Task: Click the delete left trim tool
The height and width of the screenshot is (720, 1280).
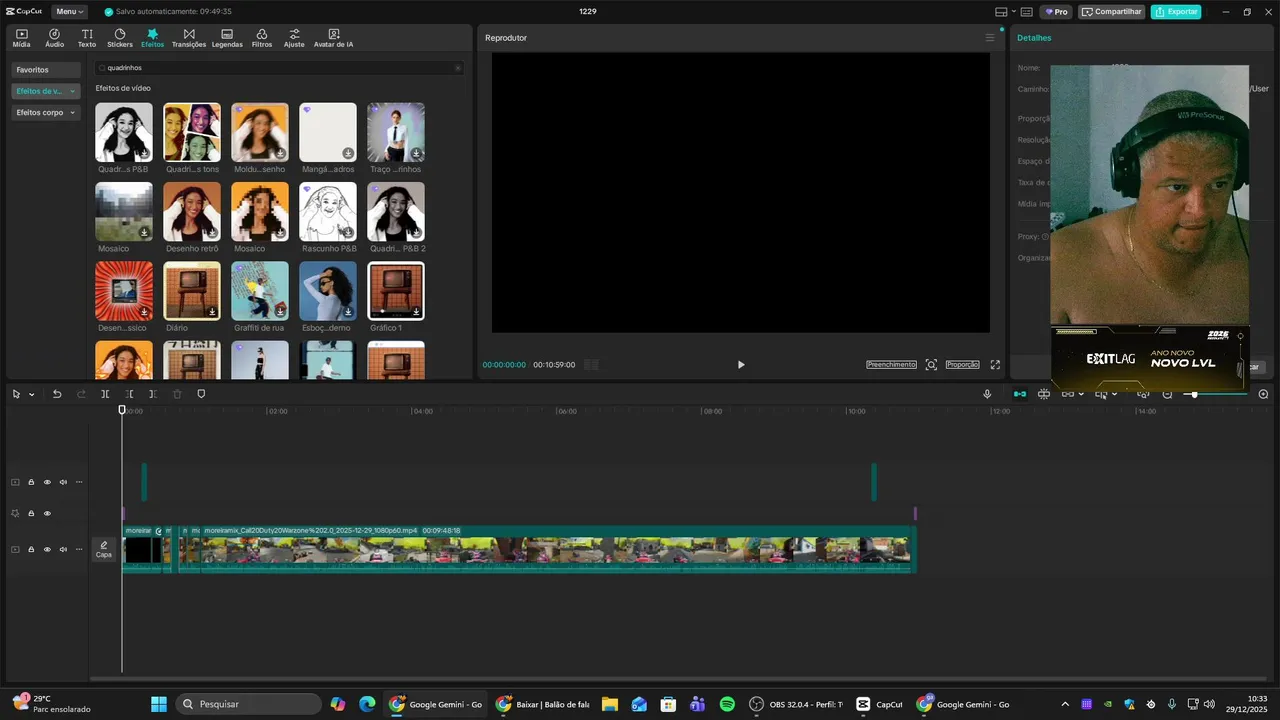Action: pos(129,394)
